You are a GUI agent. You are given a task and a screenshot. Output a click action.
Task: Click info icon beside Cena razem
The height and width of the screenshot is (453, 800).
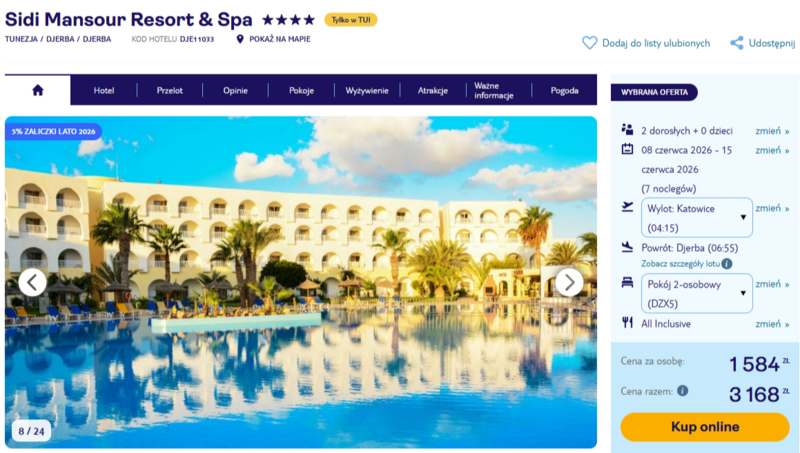pyautogui.click(x=683, y=391)
